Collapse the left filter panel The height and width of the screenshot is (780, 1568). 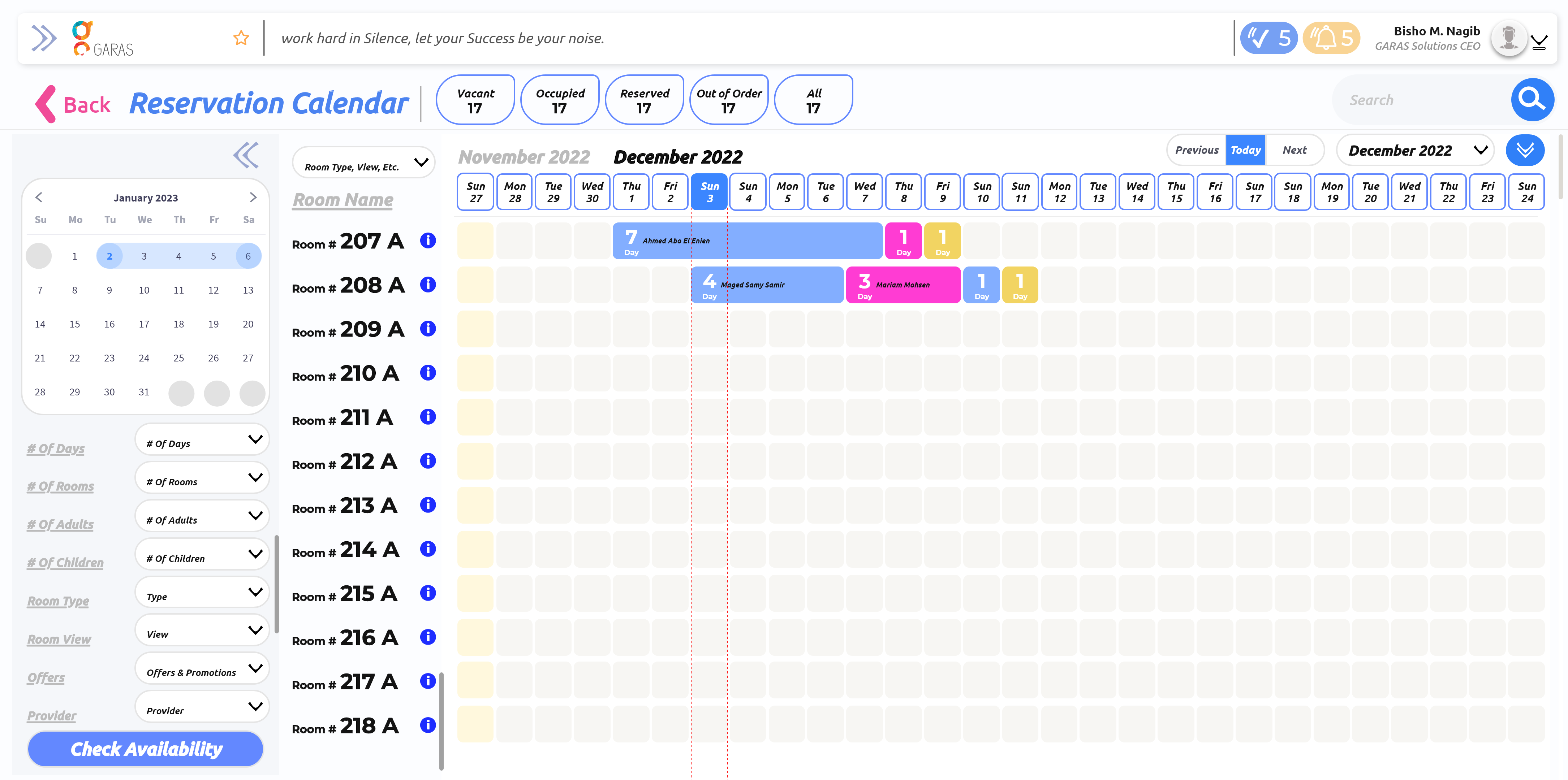click(246, 155)
